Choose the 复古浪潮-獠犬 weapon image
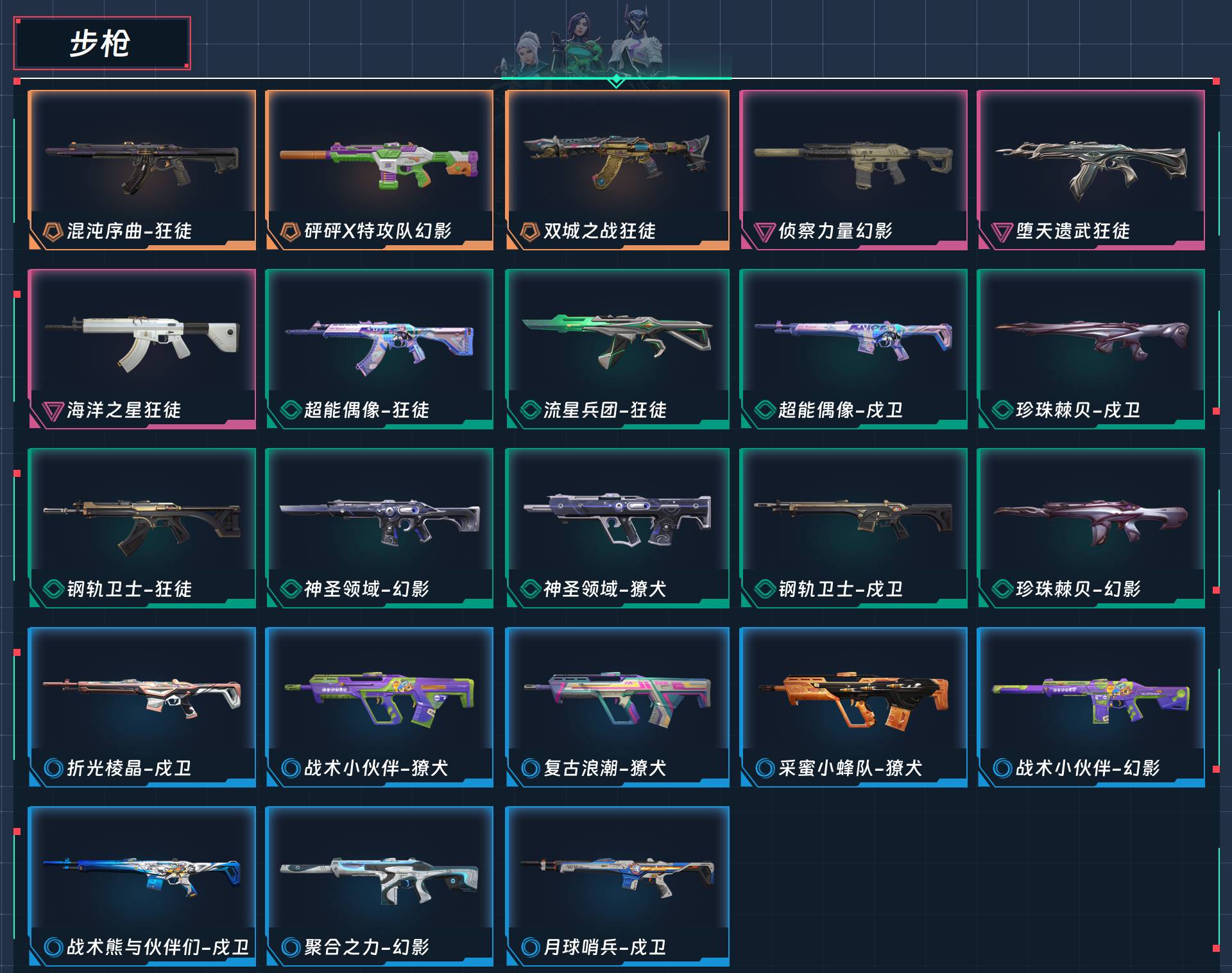Screen dimensions: 1232x973 (x=617, y=698)
